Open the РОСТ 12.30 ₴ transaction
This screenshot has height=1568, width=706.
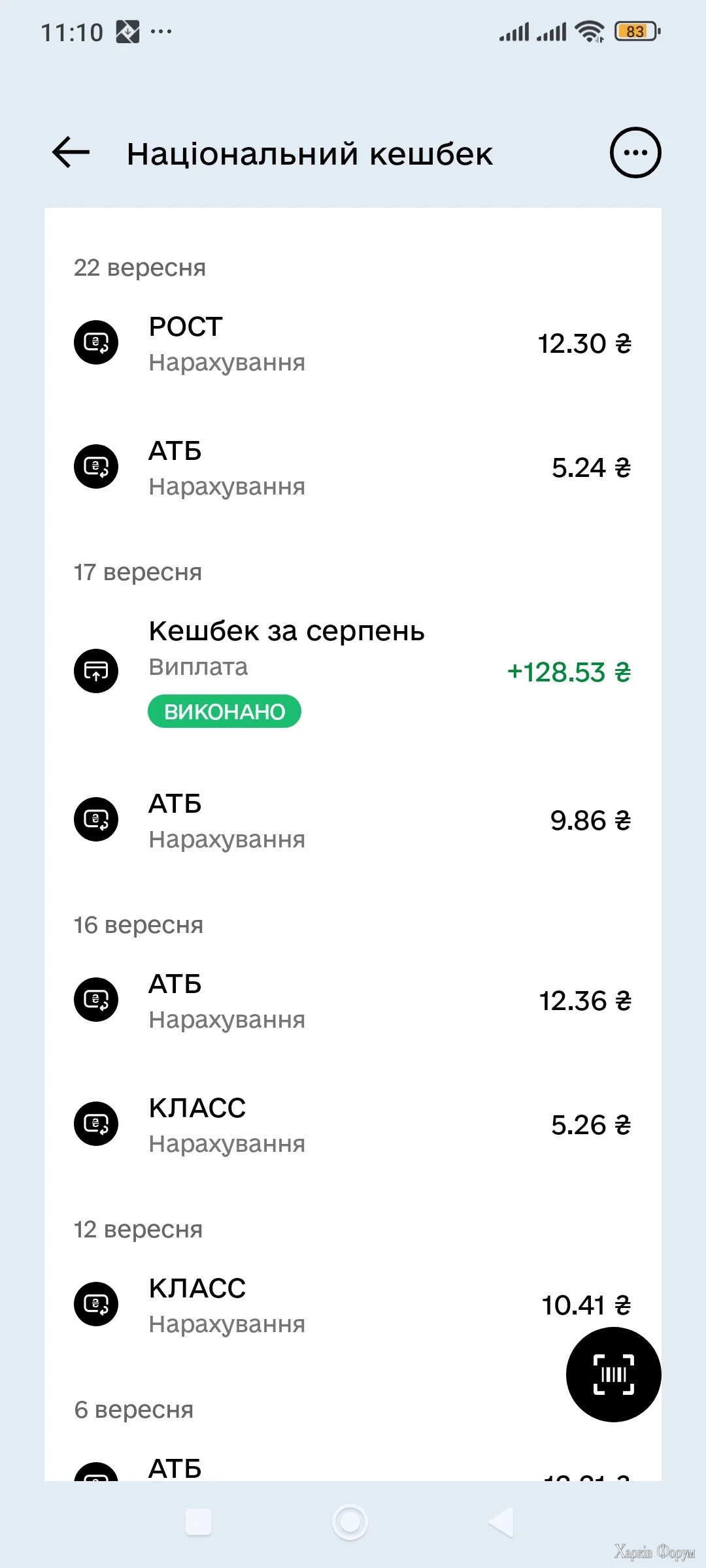click(x=353, y=344)
